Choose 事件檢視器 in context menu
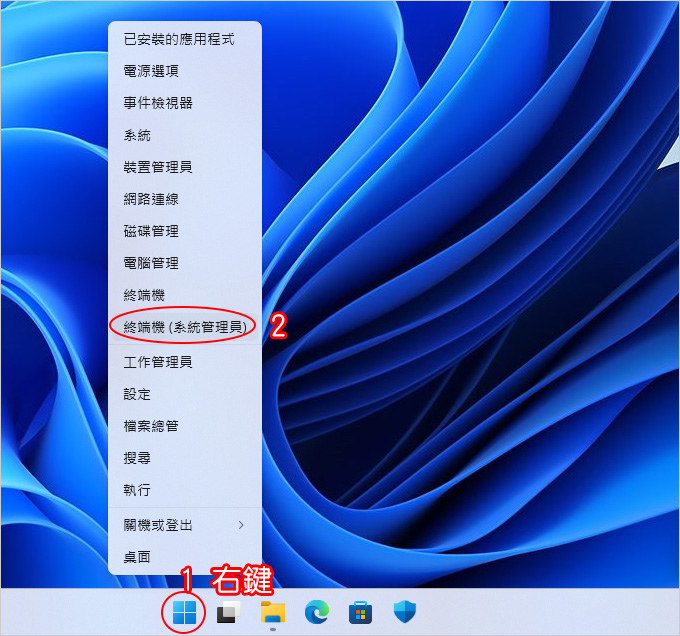The width and height of the screenshot is (680, 636). point(185,103)
